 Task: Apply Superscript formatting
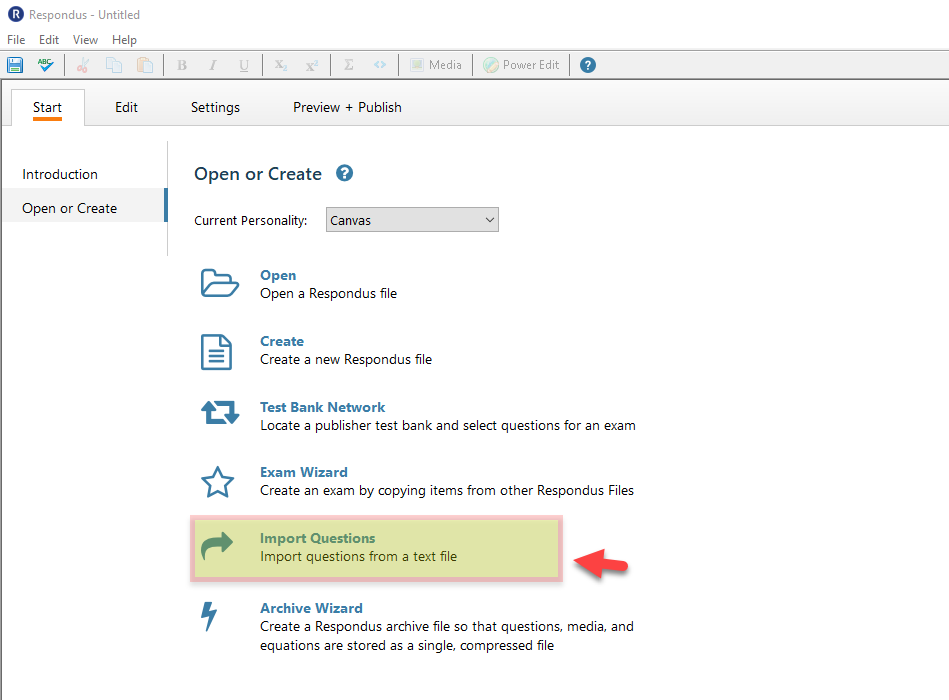(312, 65)
